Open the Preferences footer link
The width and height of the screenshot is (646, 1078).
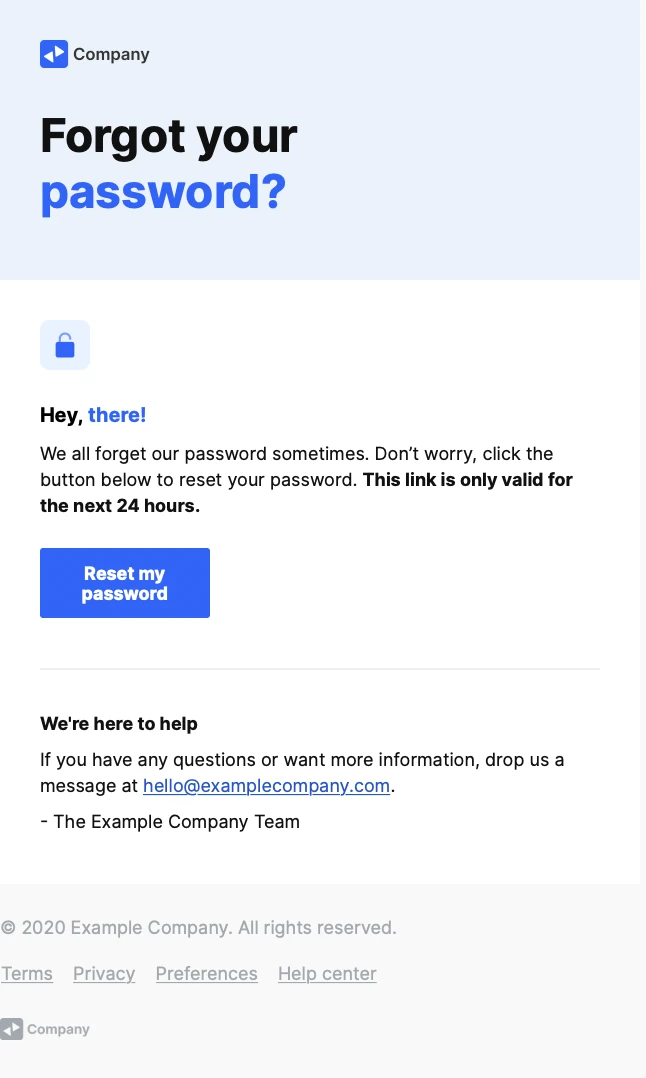(x=206, y=974)
